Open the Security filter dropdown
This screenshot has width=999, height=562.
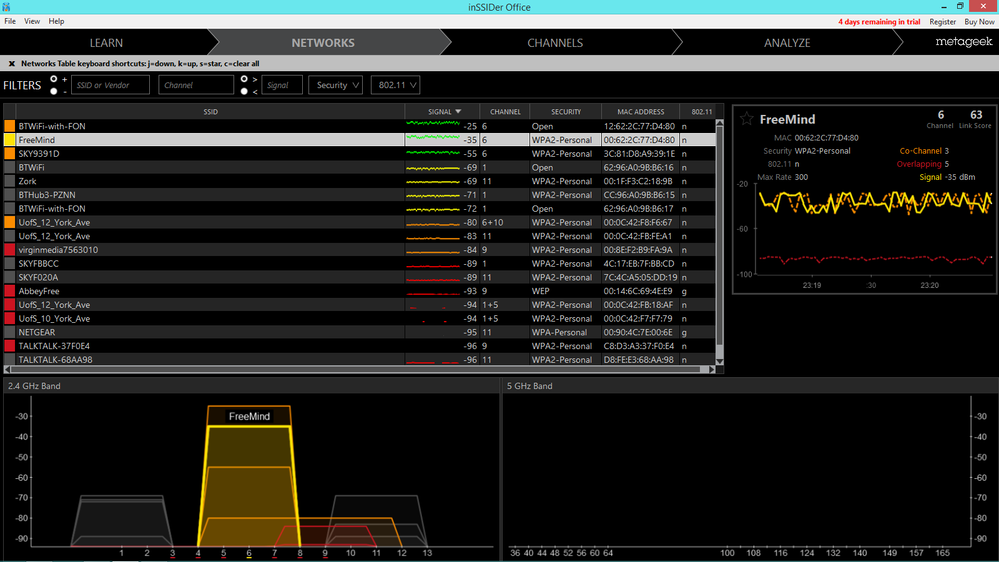[x=335, y=85]
